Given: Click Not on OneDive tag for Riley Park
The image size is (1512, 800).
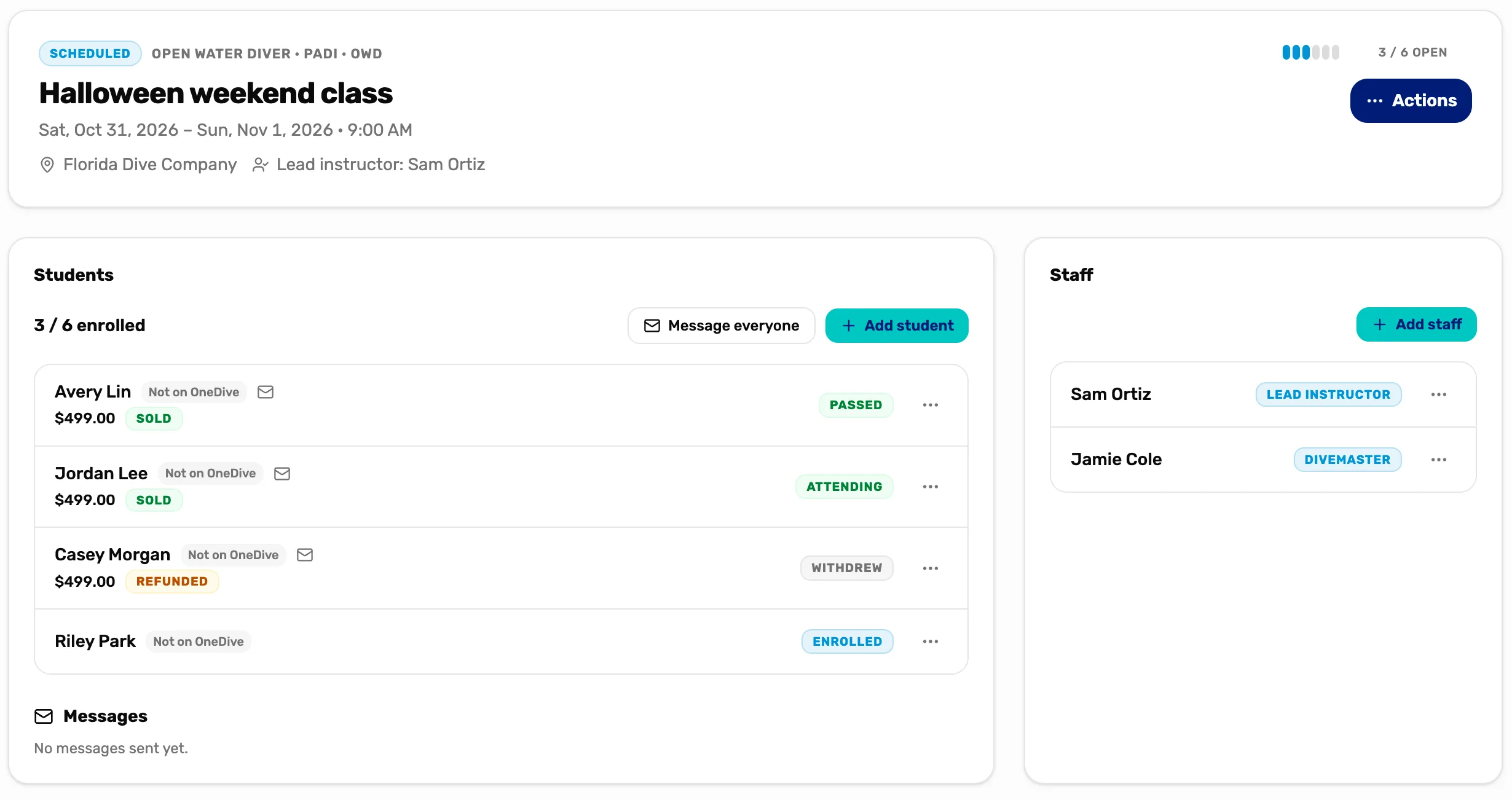Looking at the screenshot, I should pyautogui.click(x=199, y=641).
